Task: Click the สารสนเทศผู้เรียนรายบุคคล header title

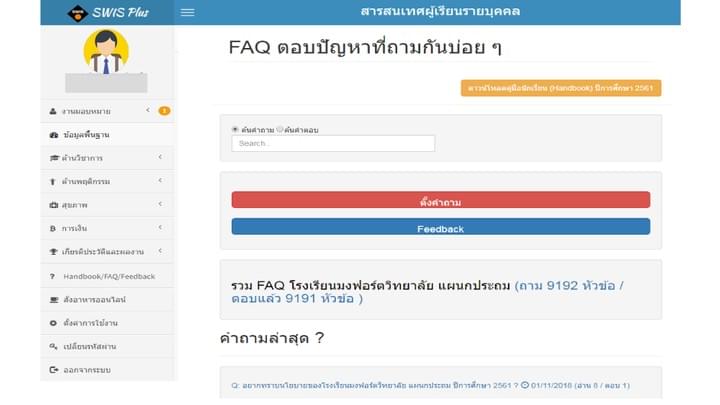Action: 440,11
